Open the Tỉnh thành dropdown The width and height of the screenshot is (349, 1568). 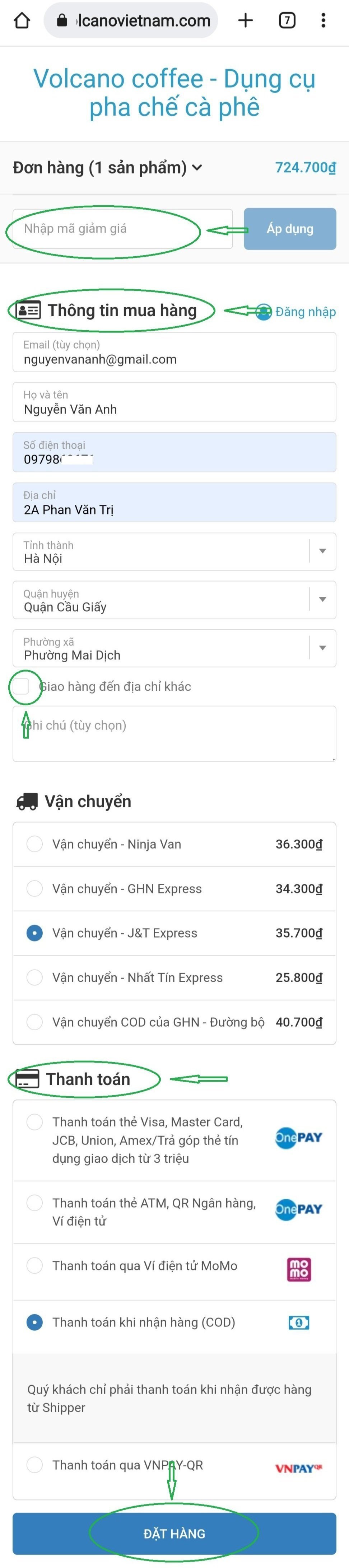[x=322, y=551]
